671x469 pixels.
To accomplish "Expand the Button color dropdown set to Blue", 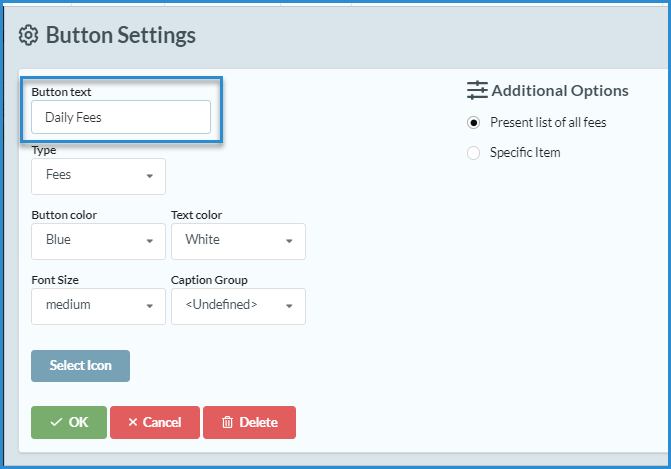I will (98, 241).
